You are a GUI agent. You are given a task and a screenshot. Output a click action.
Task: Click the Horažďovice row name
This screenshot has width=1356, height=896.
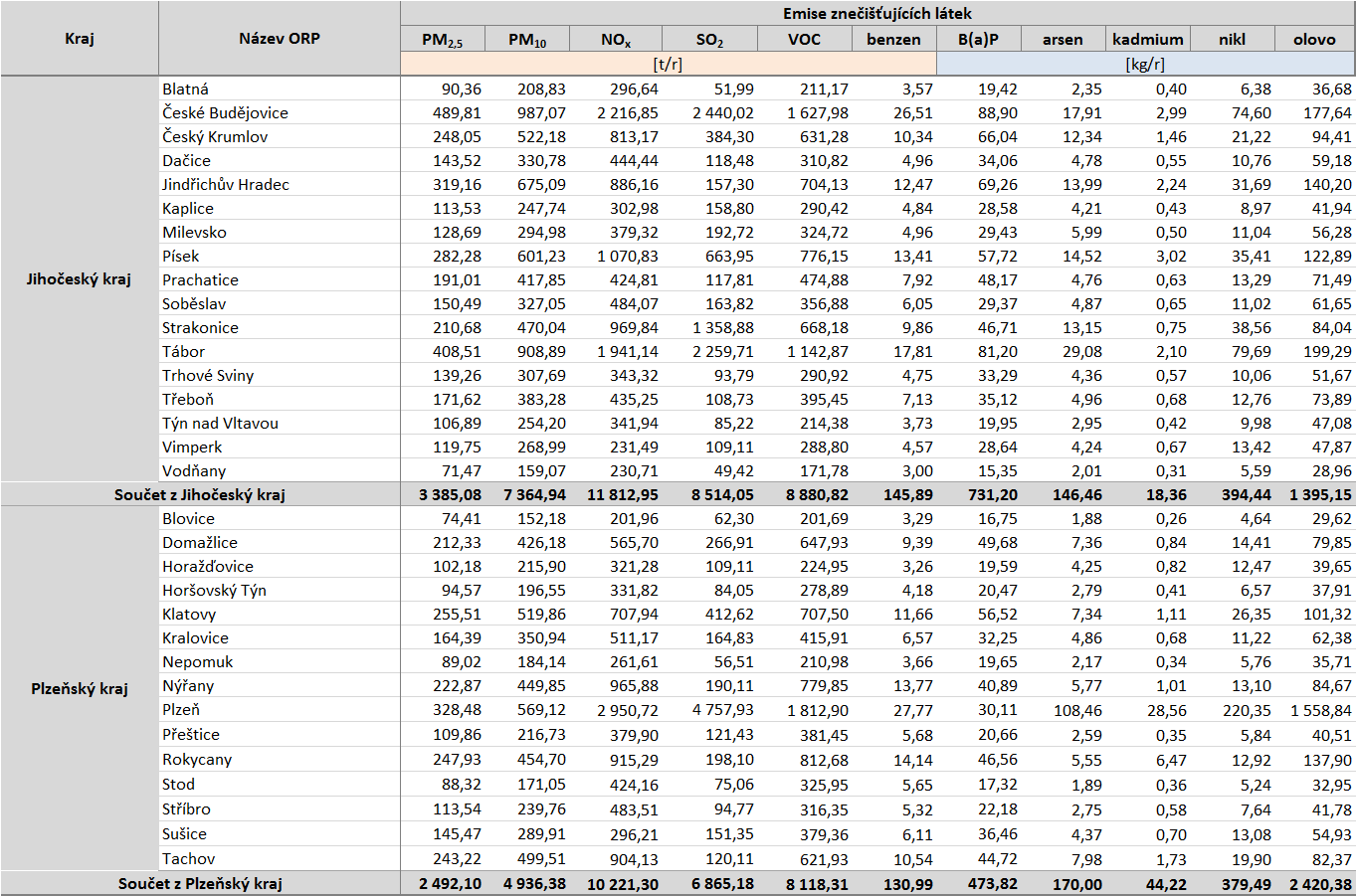[208, 567]
